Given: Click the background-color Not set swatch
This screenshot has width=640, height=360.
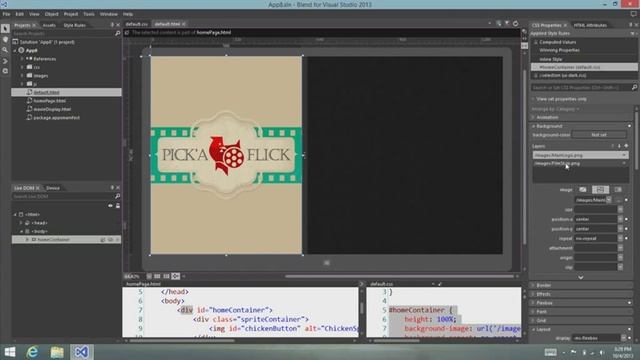Looking at the screenshot, I should tap(599, 135).
